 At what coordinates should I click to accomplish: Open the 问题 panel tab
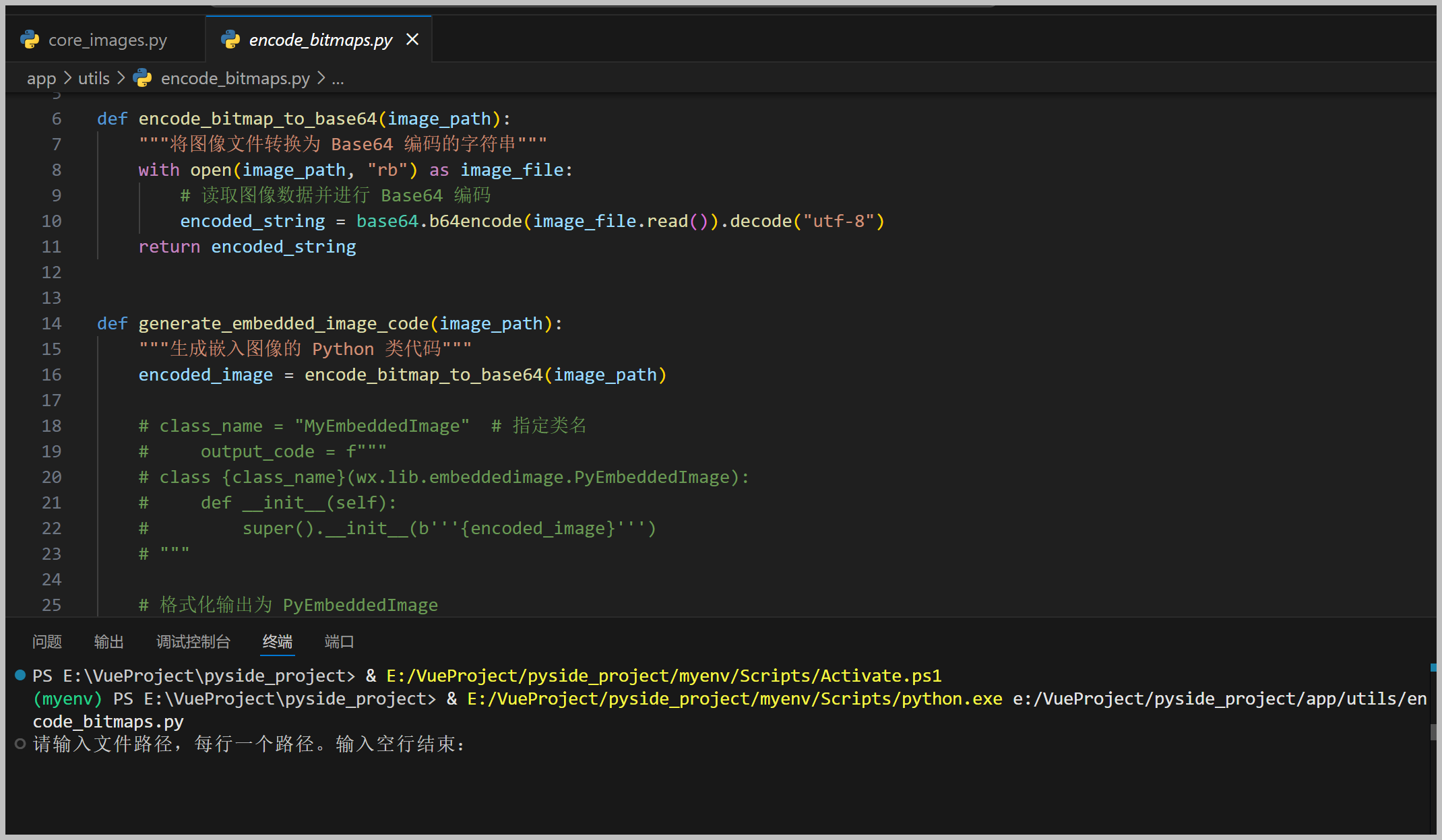(47, 641)
